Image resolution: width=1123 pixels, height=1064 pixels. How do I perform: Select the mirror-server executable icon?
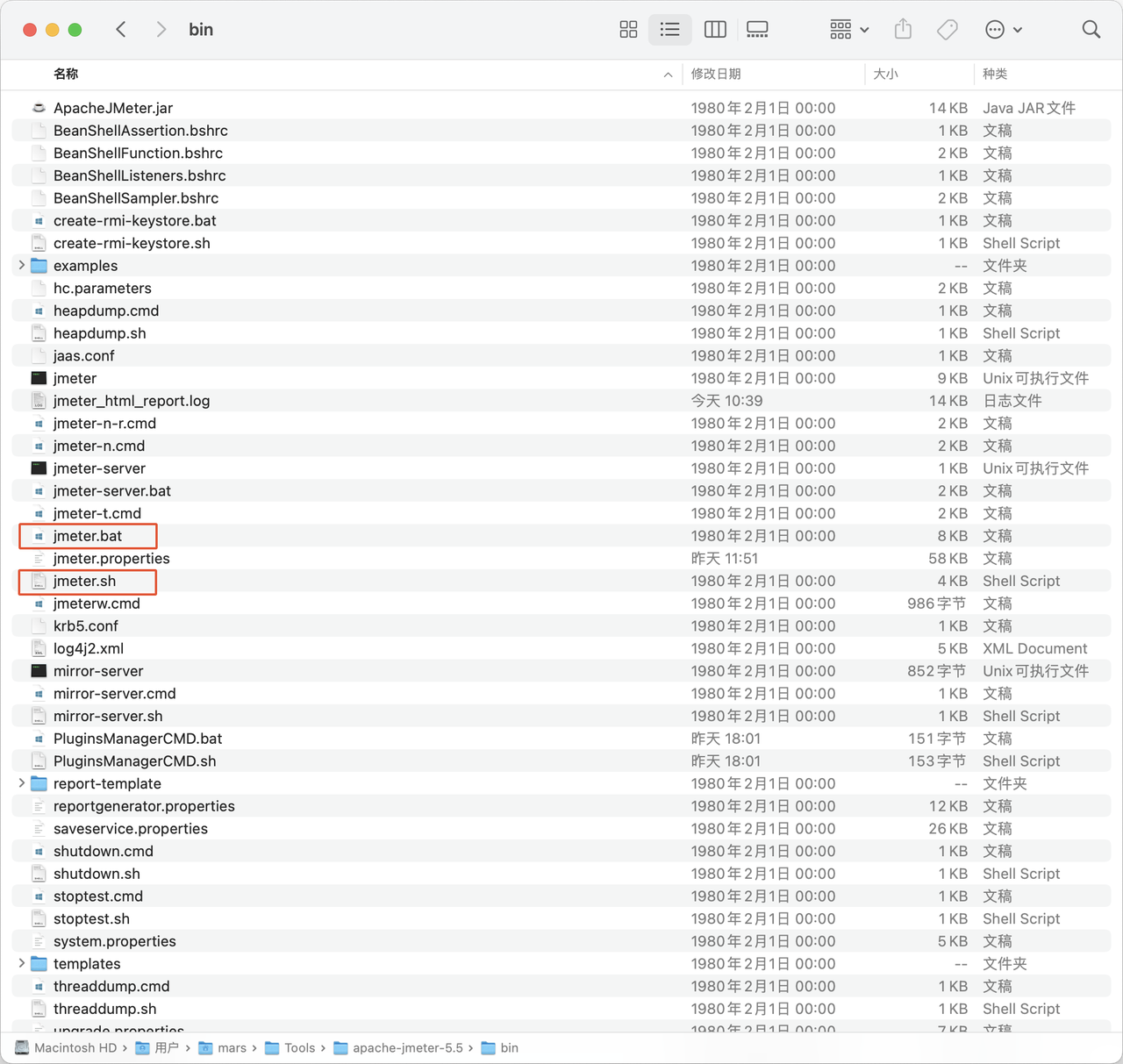click(39, 671)
